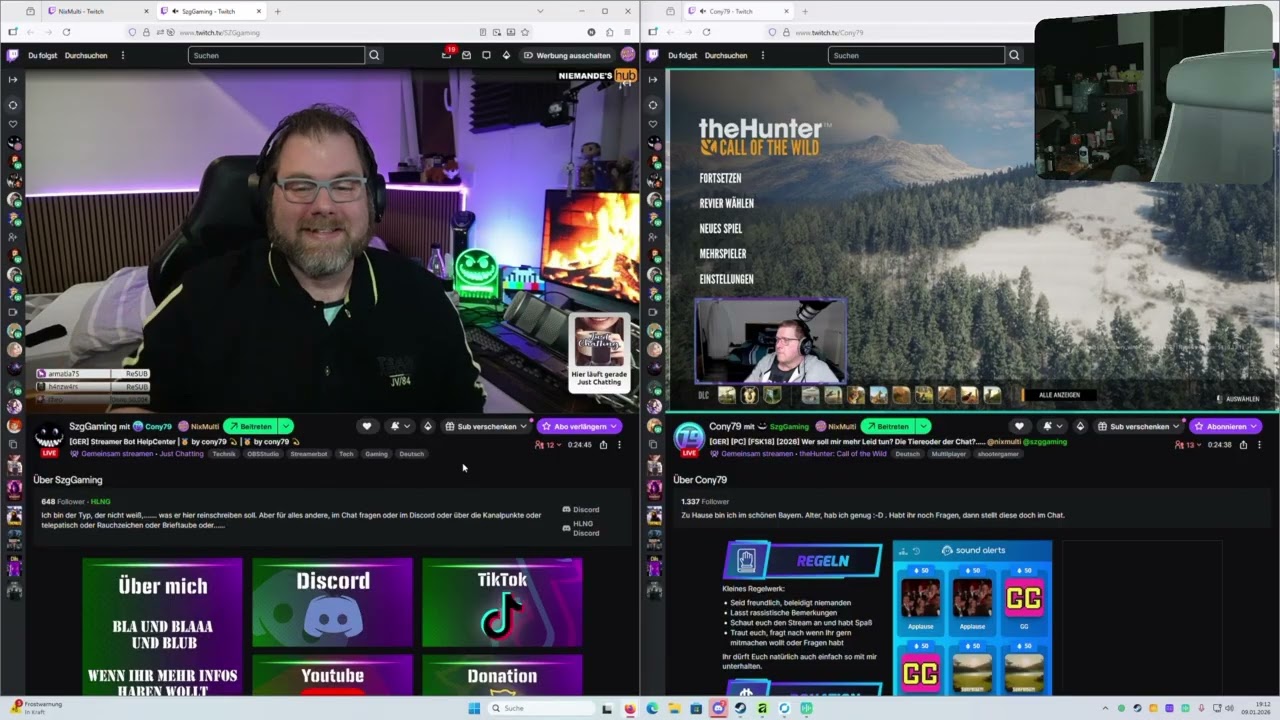Image resolution: width=1280 pixels, height=720 pixels.
Task: Open chat bubble icon in left Twitch header
Action: tap(486, 55)
